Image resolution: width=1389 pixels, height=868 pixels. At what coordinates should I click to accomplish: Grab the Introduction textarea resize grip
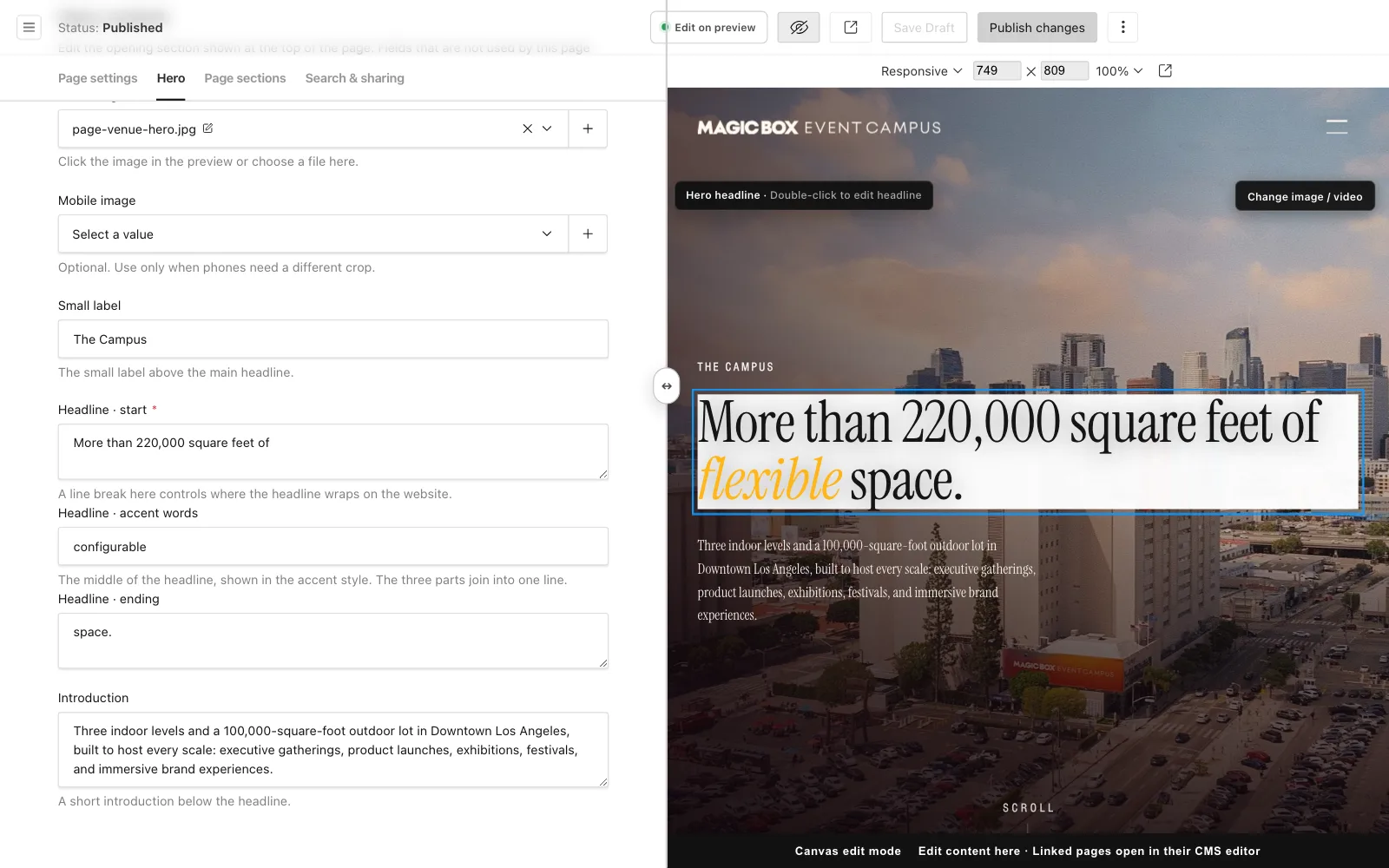click(x=602, y=782)
